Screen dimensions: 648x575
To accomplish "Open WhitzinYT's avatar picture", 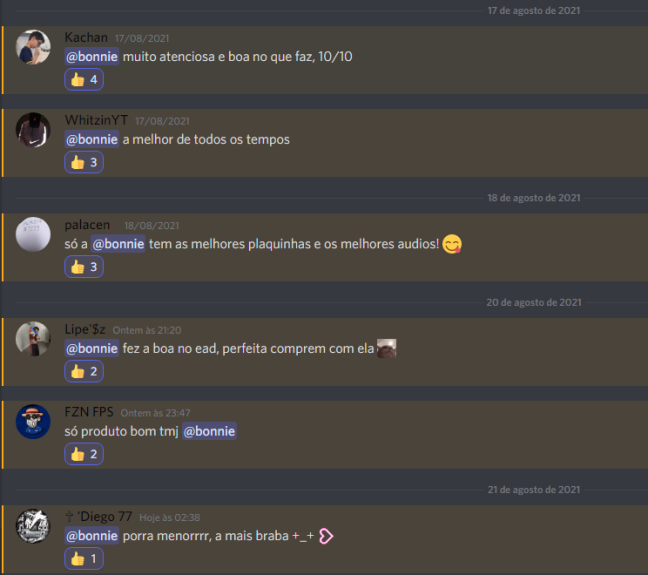I will click(33, 130).
